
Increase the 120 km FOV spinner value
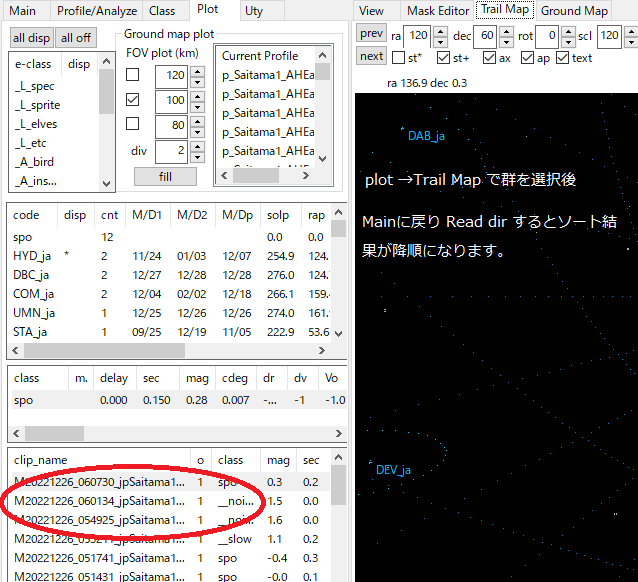tap(197, 70)
